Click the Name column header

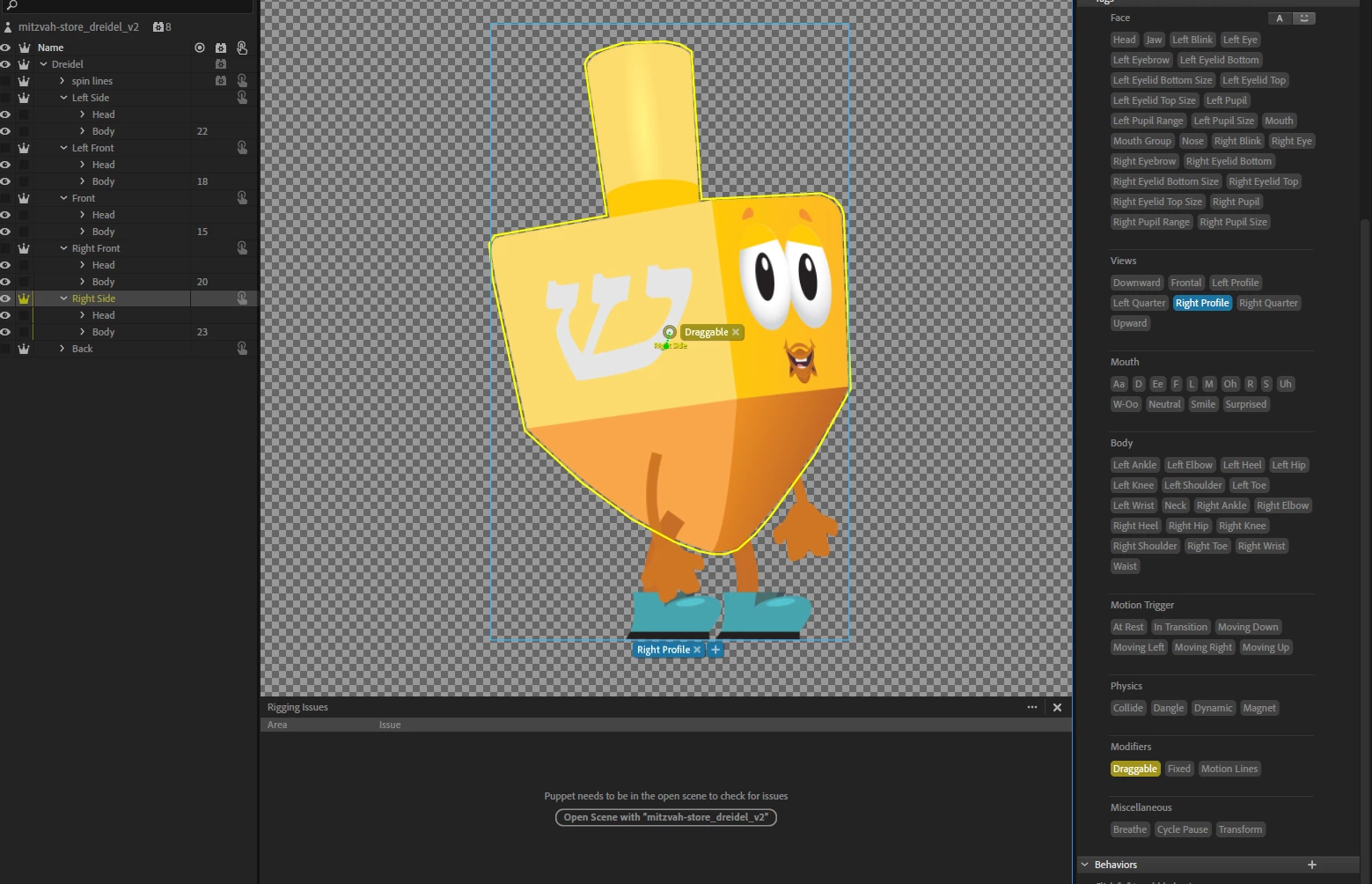tap(50, 48)
